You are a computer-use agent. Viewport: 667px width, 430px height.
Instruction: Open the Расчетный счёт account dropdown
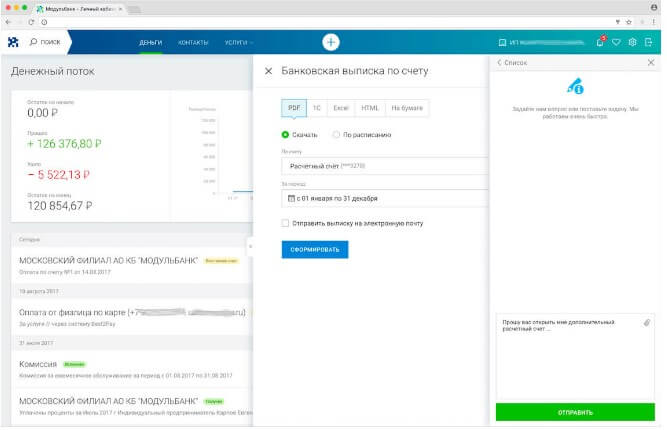(x=385, y=166)
